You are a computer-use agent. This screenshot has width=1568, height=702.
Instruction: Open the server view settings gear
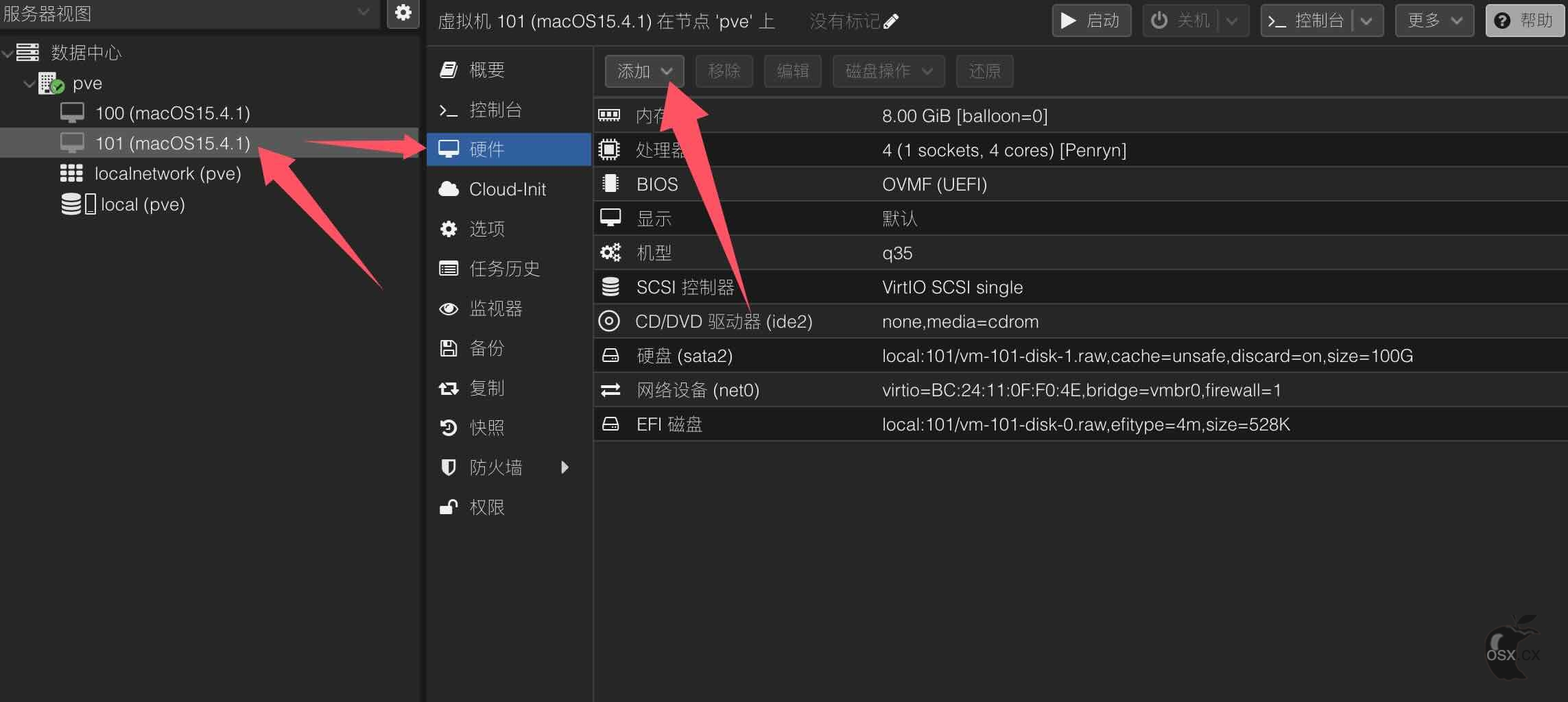click(x=403, y=13)
